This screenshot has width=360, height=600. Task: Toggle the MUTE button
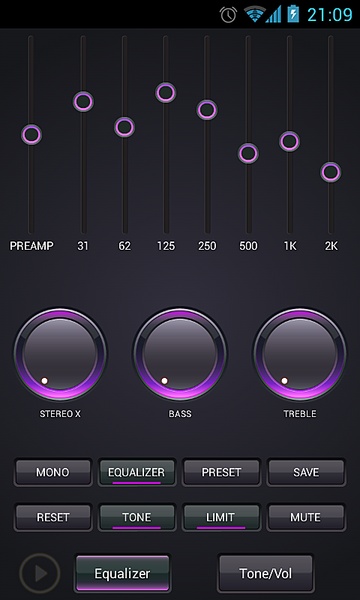[x=306, y=517]
